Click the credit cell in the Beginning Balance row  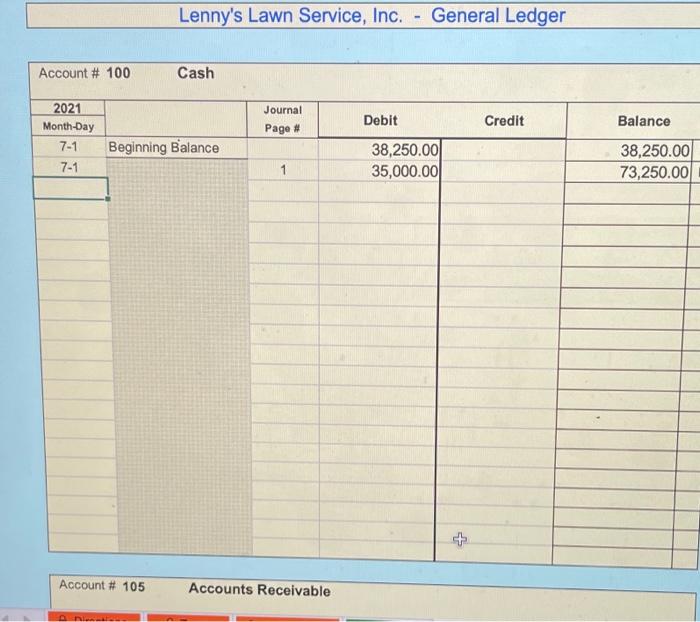(503, 150)
